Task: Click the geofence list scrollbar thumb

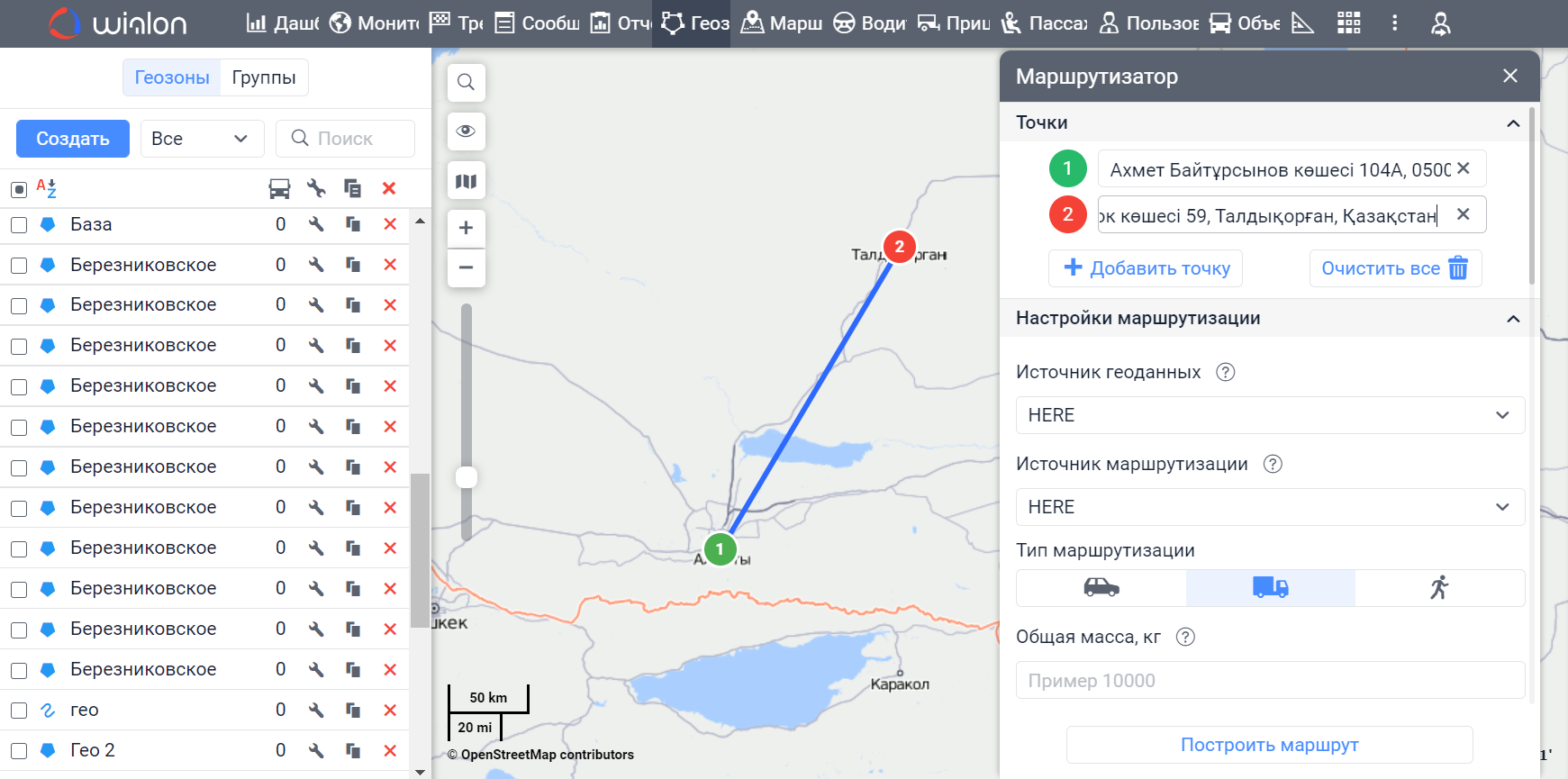Action: point(420,549)
